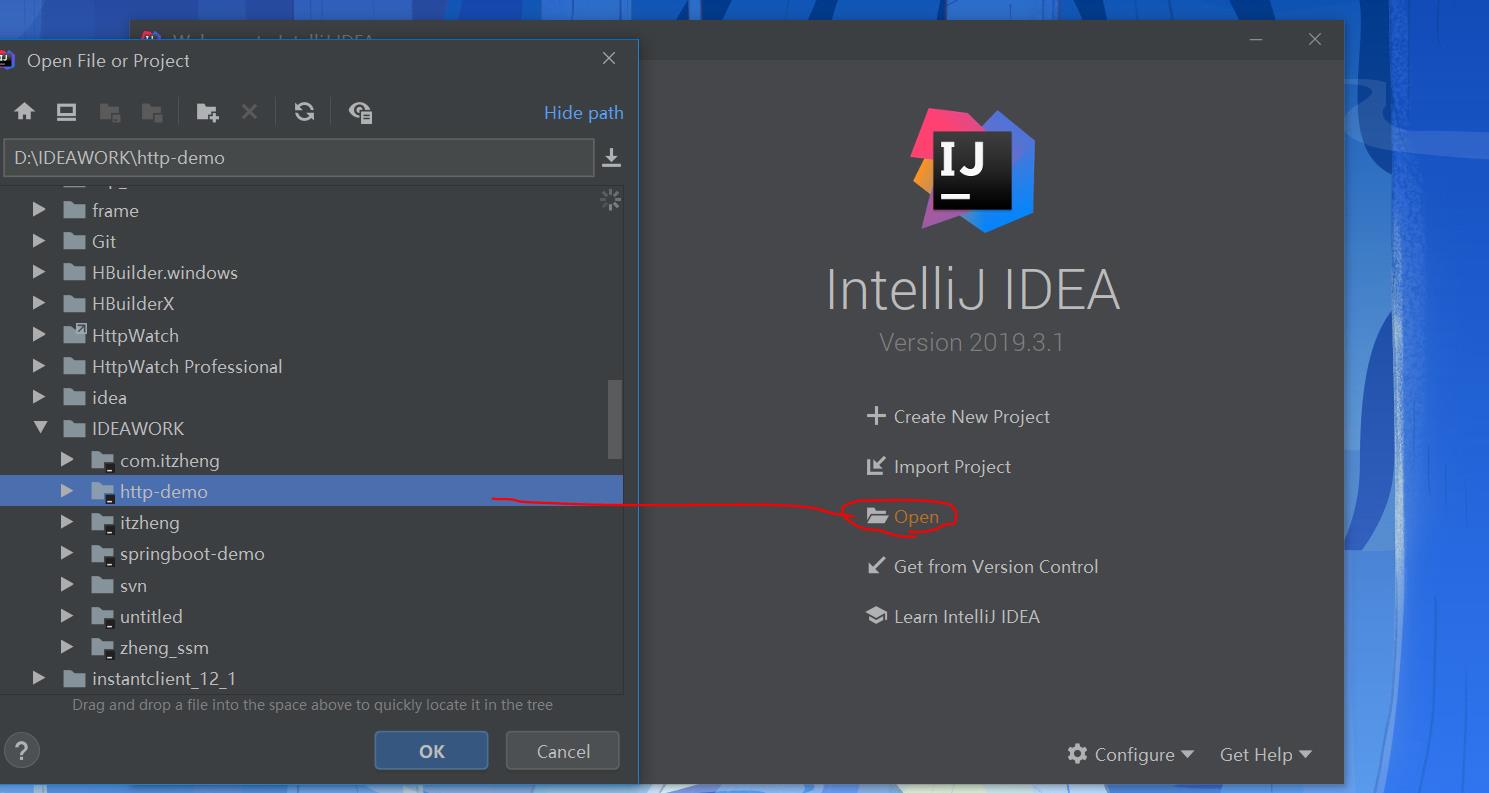Click the Hide path link
This screenshot has width=1489, height=793.
(x=584, y=113)
